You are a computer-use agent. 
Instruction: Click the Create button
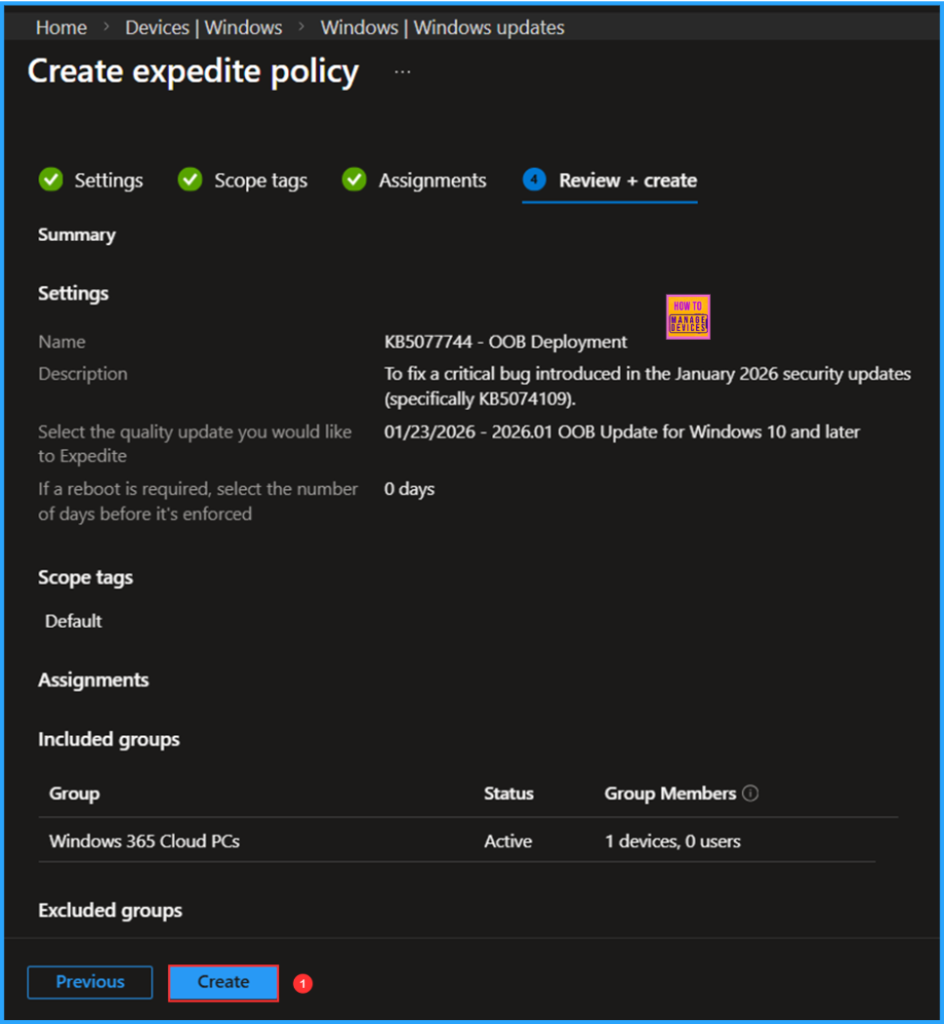(x=222, y=982)
